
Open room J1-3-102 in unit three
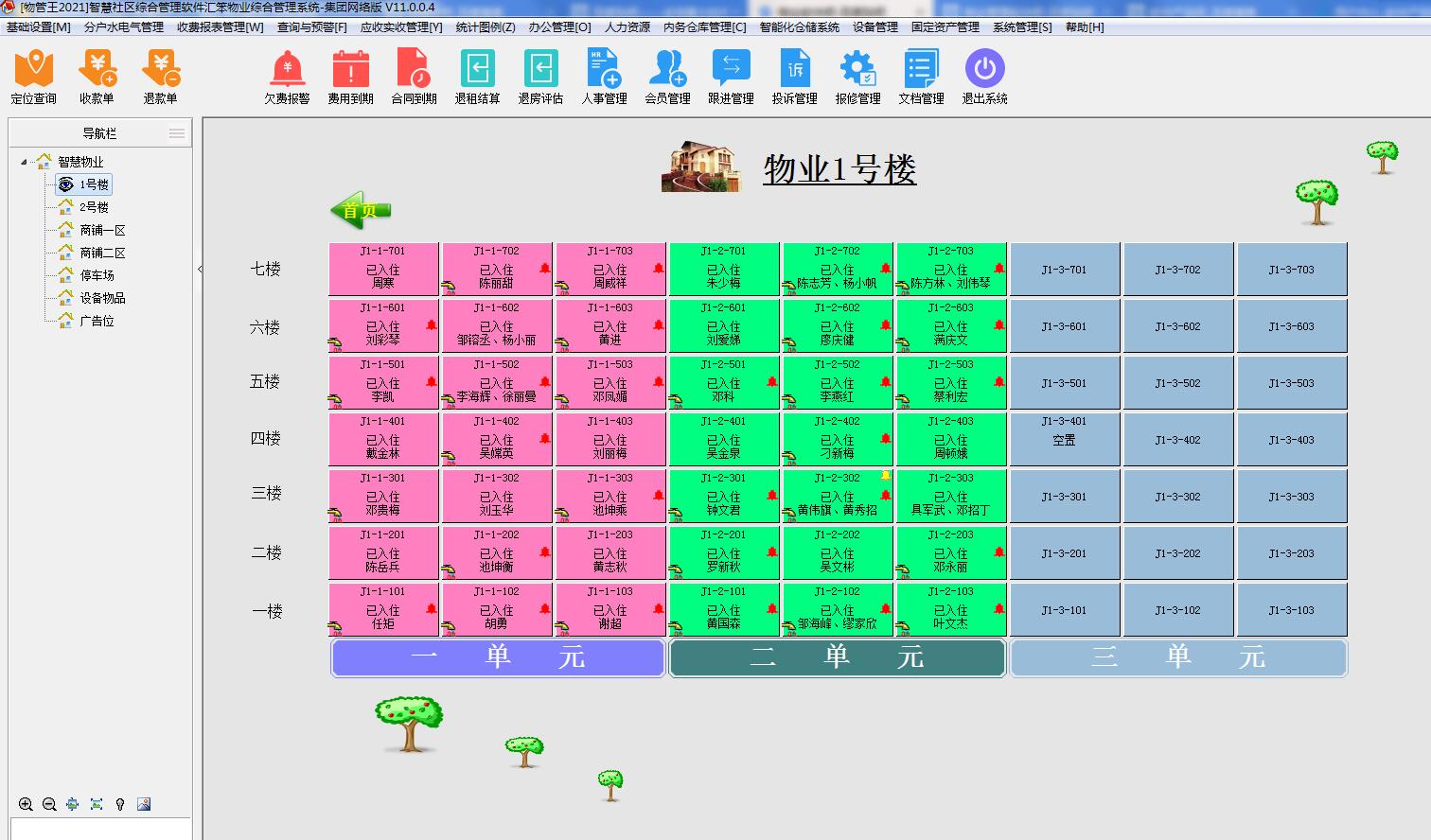click(1178, 610)
